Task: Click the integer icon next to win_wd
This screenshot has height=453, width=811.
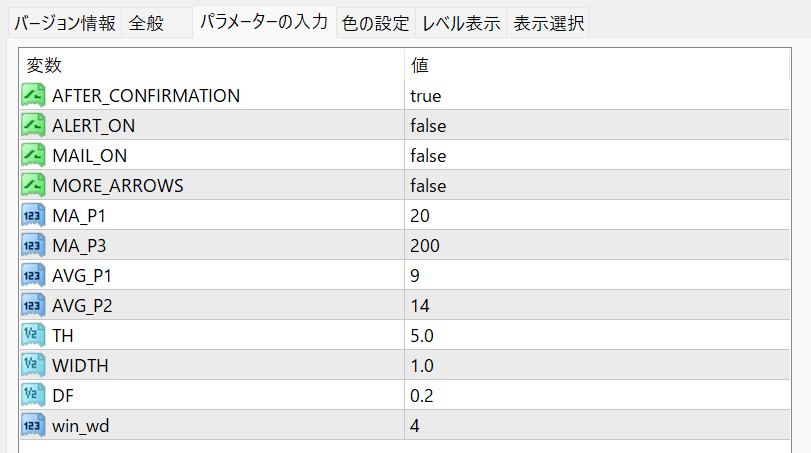Action: pos(34,426)
